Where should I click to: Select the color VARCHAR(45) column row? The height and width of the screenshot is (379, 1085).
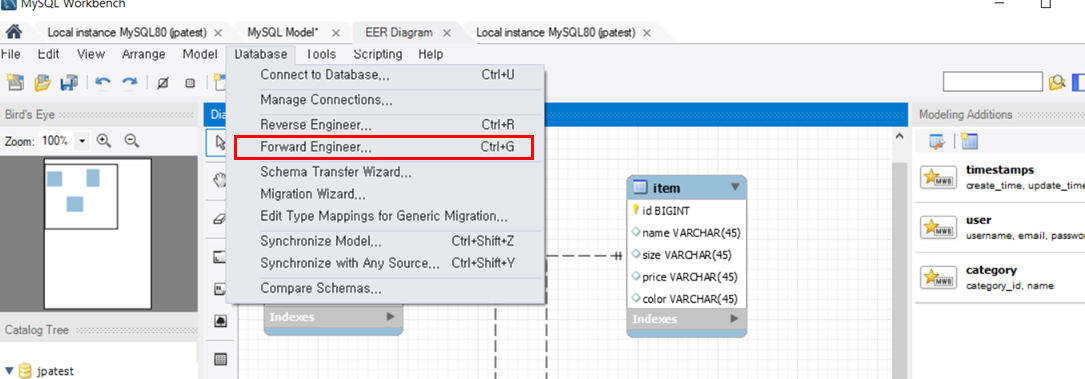[x=687, y=299]
